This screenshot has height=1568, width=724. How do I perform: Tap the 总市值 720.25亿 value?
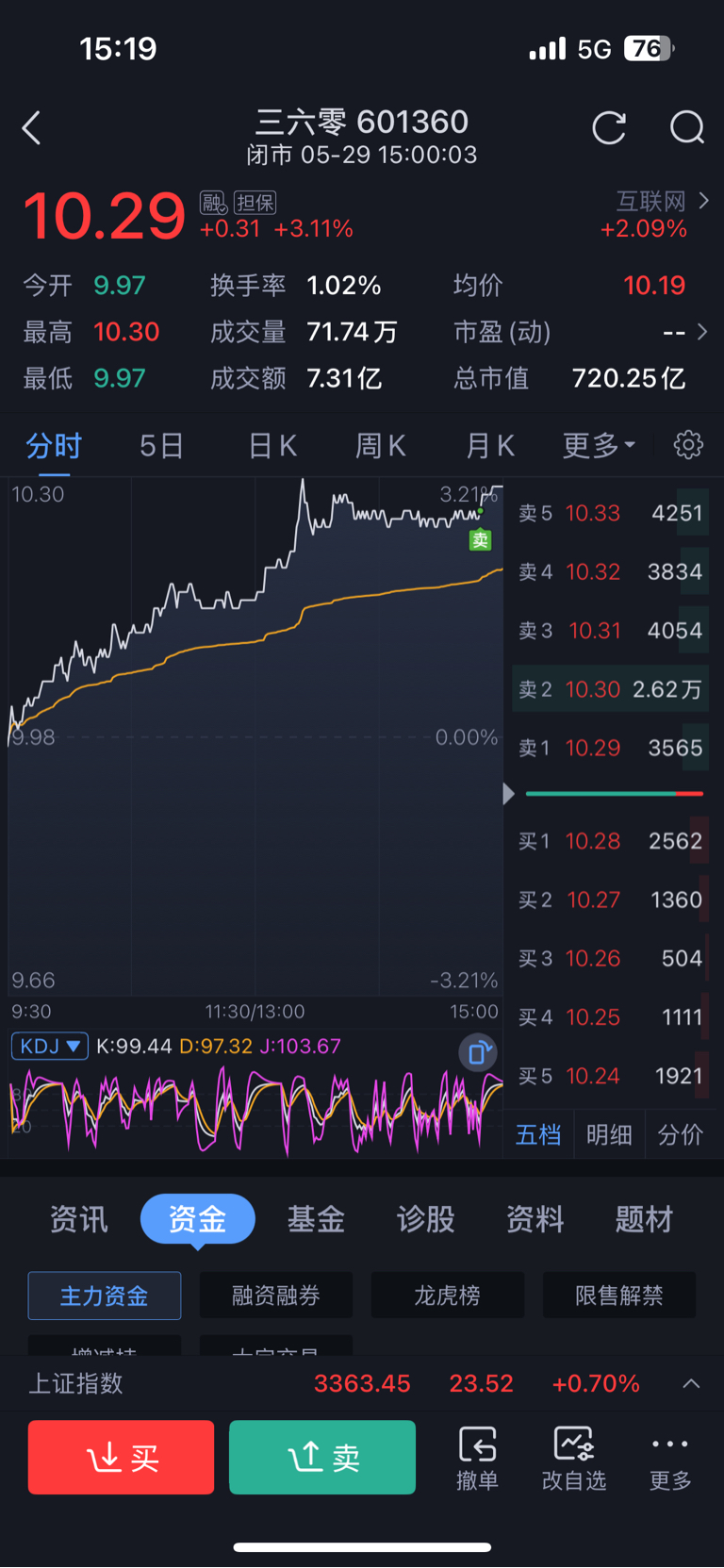point(629,378)
